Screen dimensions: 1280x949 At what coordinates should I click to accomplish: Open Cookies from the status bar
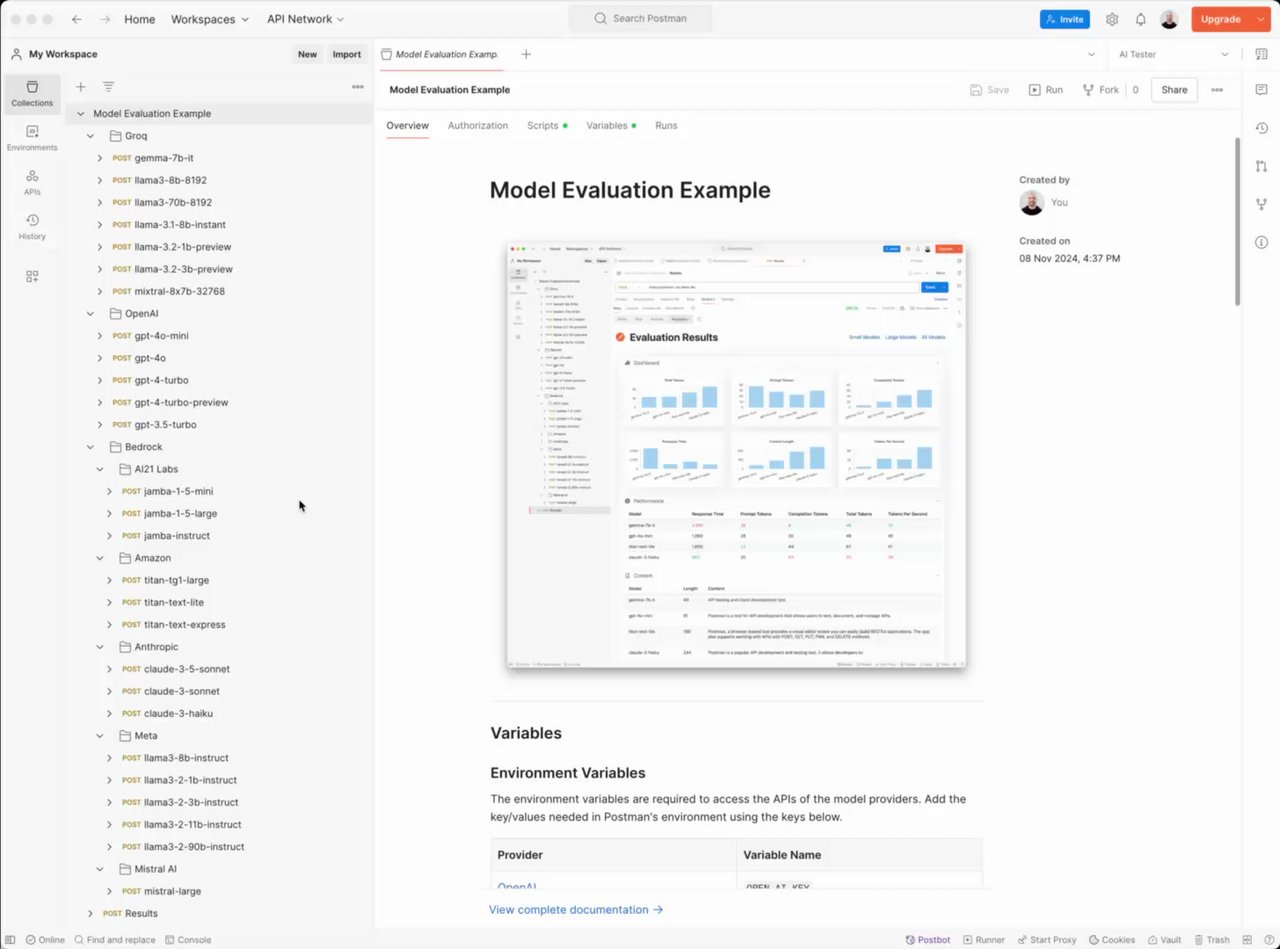click(1111, 940)
